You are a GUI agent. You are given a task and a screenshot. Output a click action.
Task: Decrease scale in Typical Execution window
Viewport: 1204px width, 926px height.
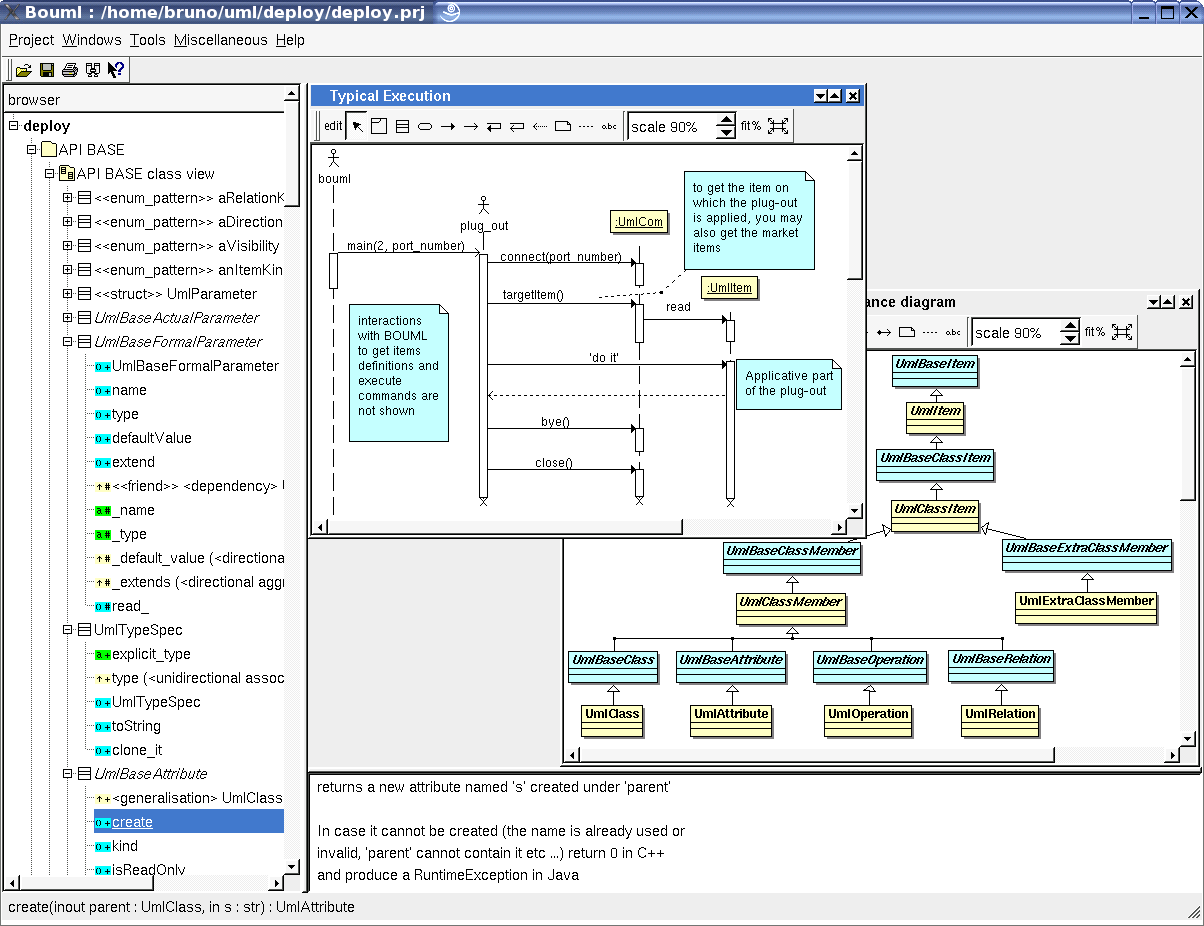[x=727, y=133]
